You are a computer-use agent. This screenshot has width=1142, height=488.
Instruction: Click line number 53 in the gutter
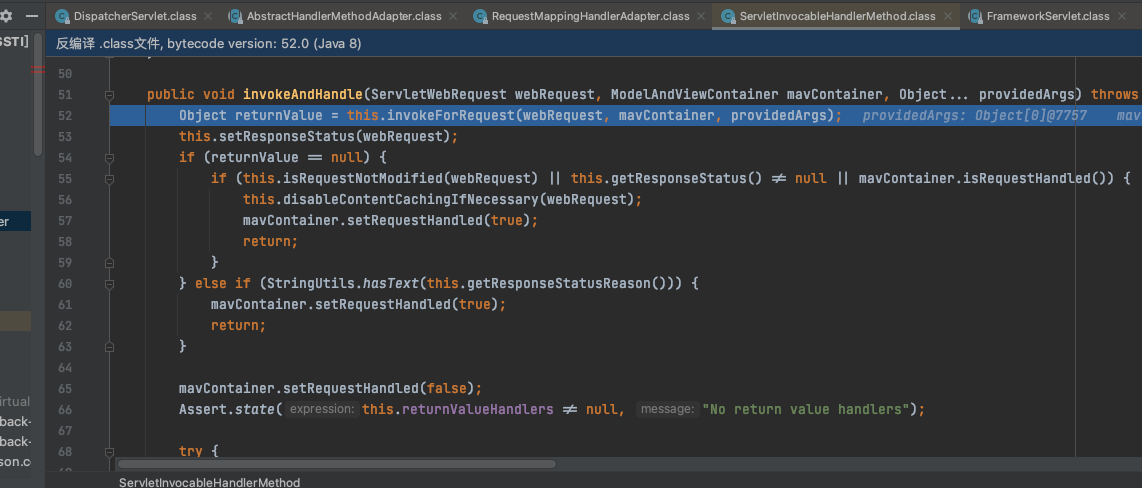[x=65, y=137]
